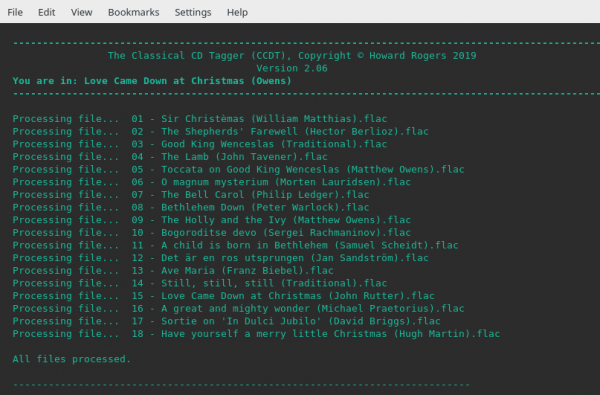This screenshot has height=395, width=600.
Task: Click the 'Version 2.06' text
Action: coord(292,68)
